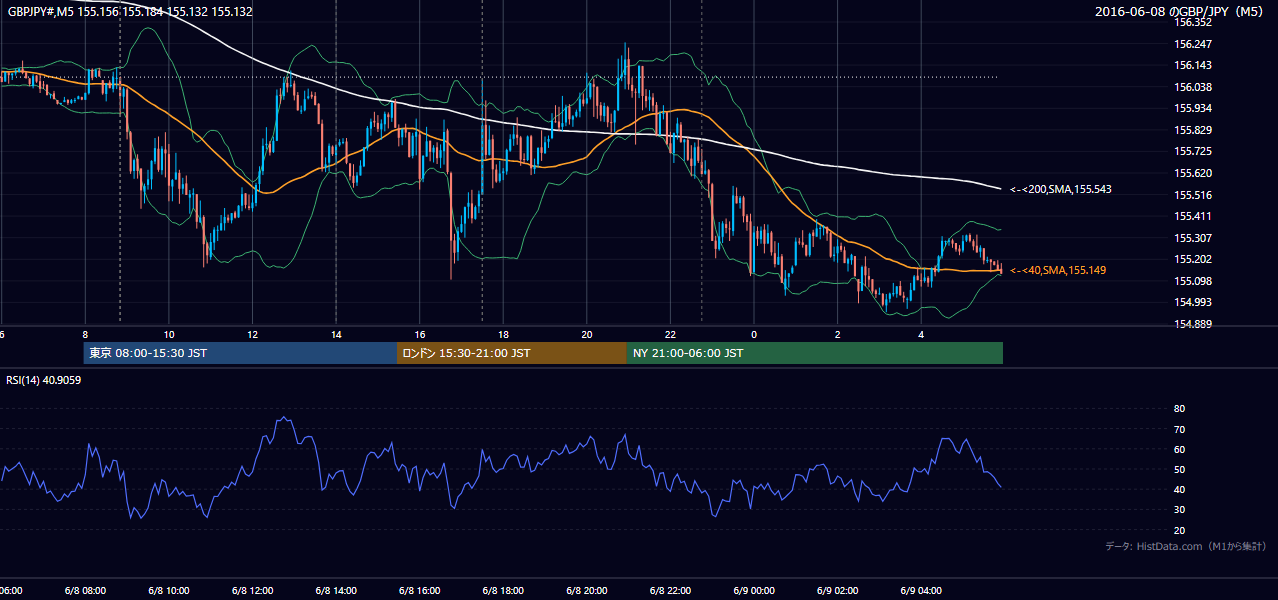Click the RSI 40 level label
1278x600 pixels.
coord(1179,490)
